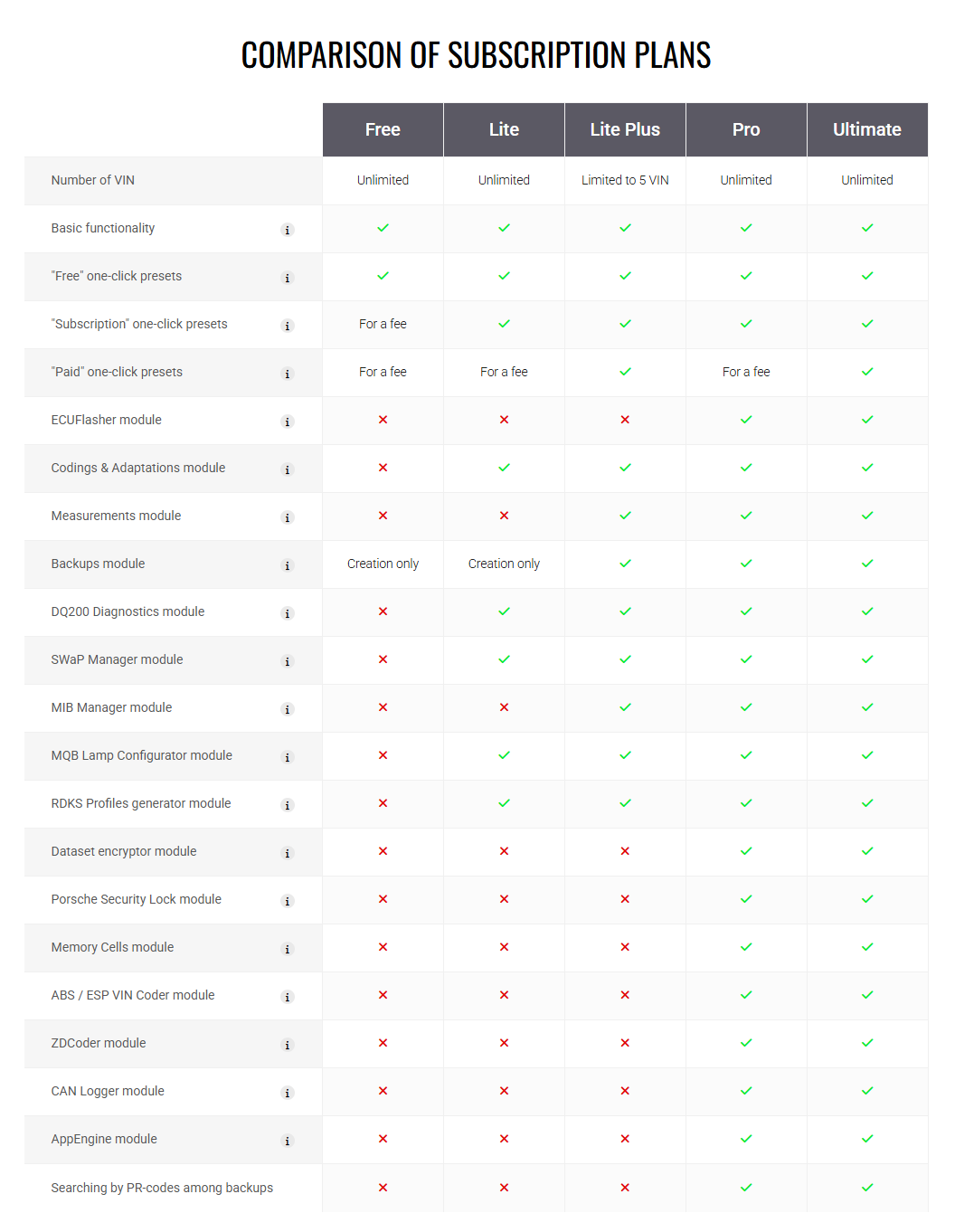Viewport: 955px width, 1232px height.
Task: Show AppEngine module info icon
Action: click(288, 1141)
